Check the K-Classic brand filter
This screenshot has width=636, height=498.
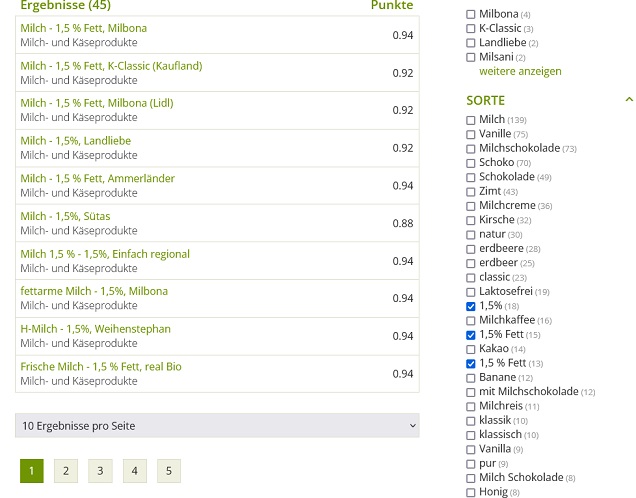[471, 29]
